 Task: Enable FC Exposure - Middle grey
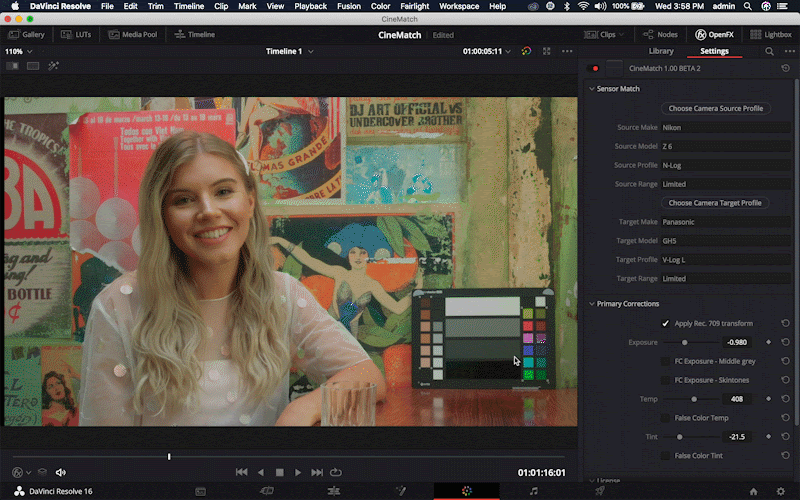point(666,361)
